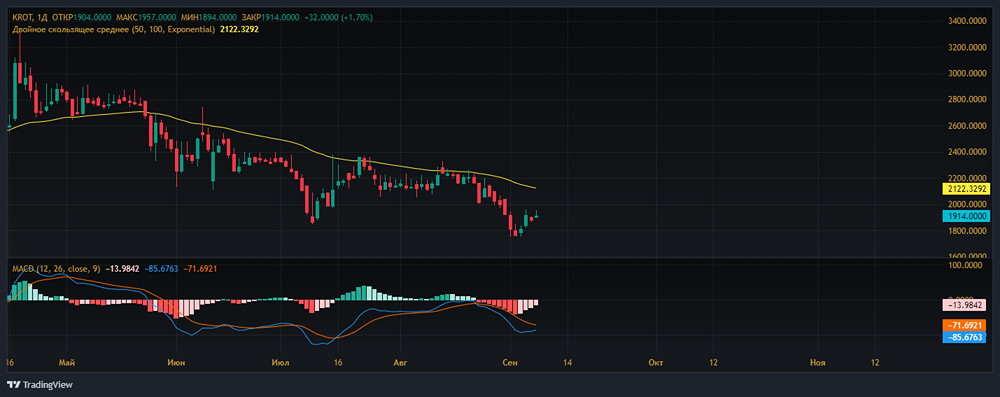Click the ОТКР 1904.0000 open value
The height and width of the screenshot is (397, 1000).
83,18
